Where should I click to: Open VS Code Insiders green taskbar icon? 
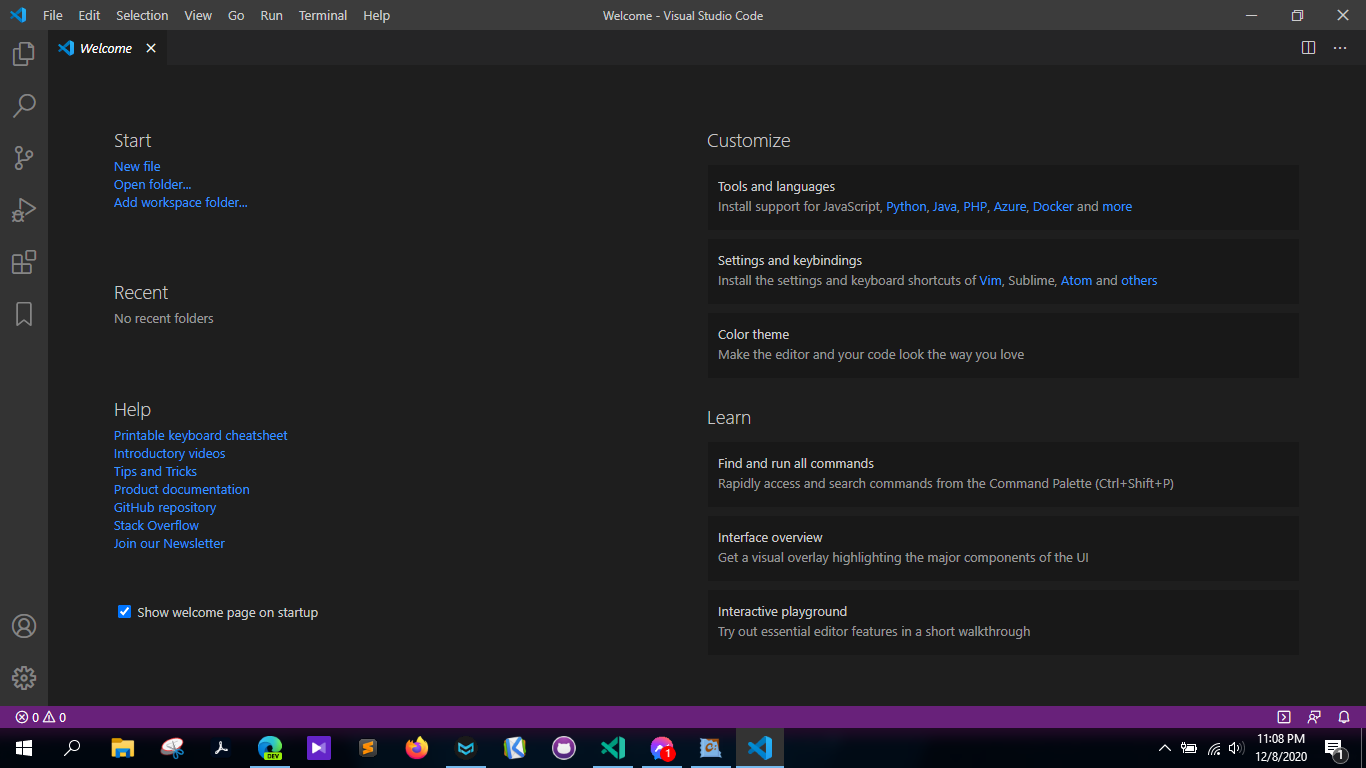613,748
